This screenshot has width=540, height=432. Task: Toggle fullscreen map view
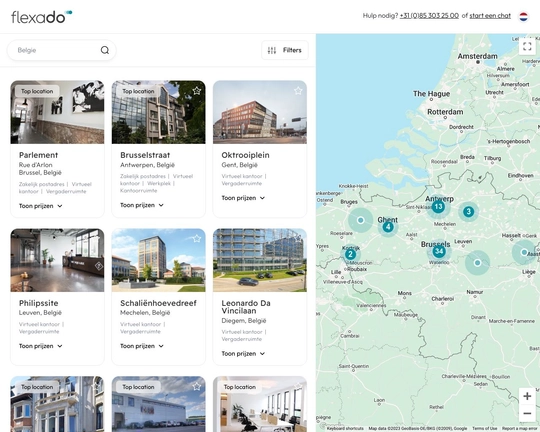pos(527,46)
